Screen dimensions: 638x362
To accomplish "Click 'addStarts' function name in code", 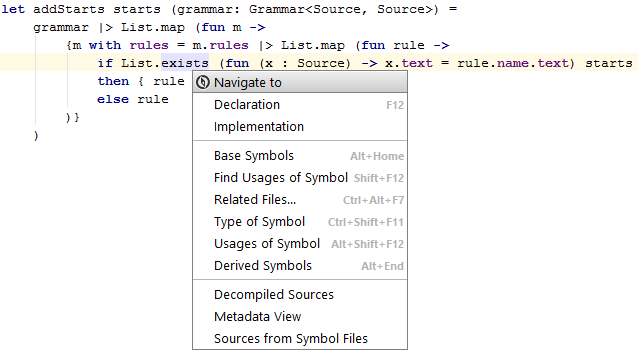I will pos(69,9).
